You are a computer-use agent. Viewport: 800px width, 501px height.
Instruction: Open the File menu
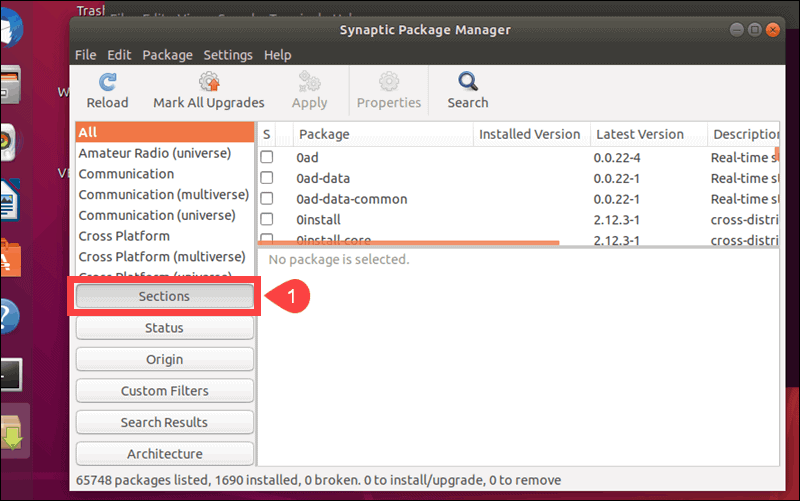[85, 55]
